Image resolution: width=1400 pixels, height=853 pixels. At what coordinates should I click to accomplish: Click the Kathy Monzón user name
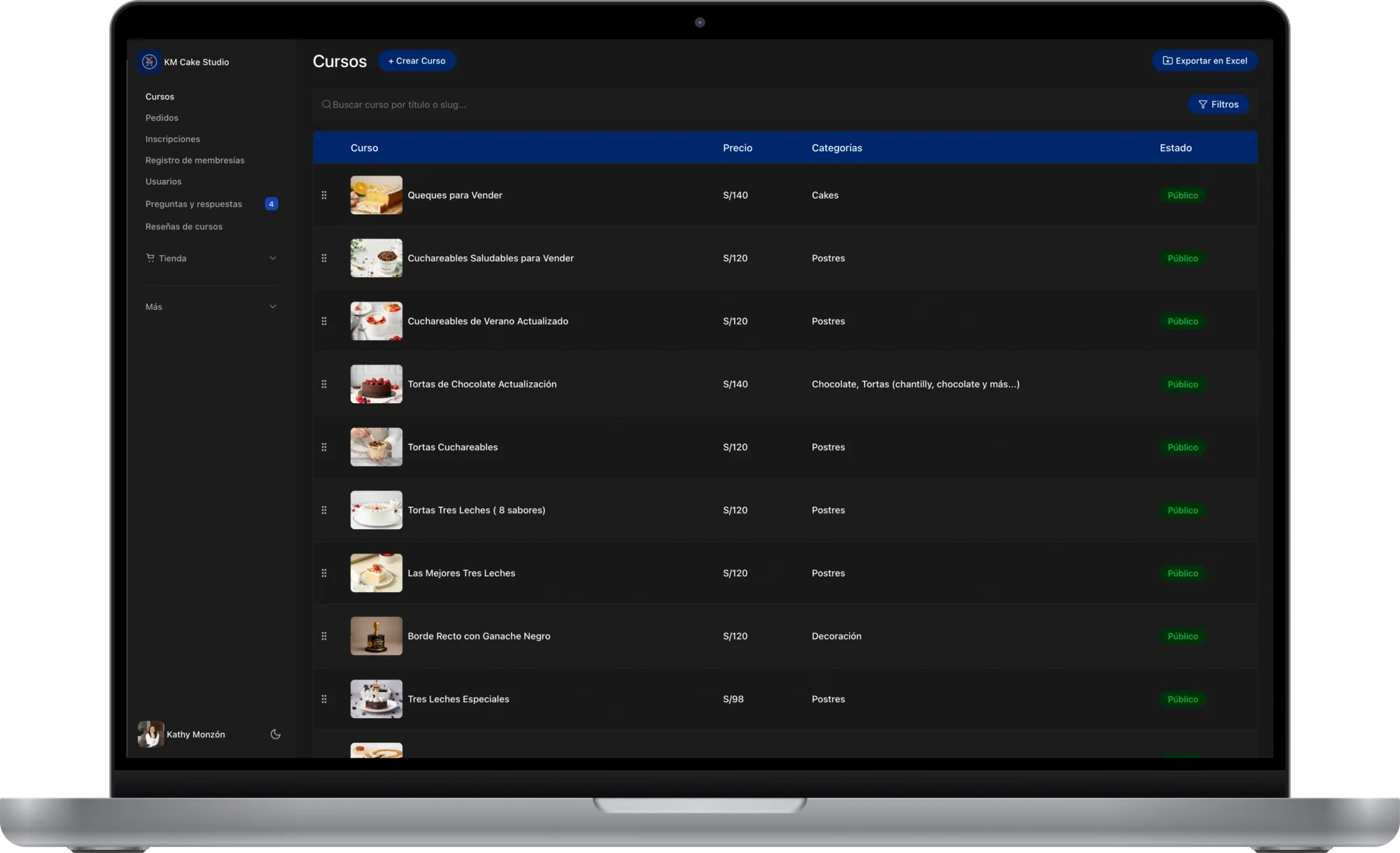coord(195,734)
